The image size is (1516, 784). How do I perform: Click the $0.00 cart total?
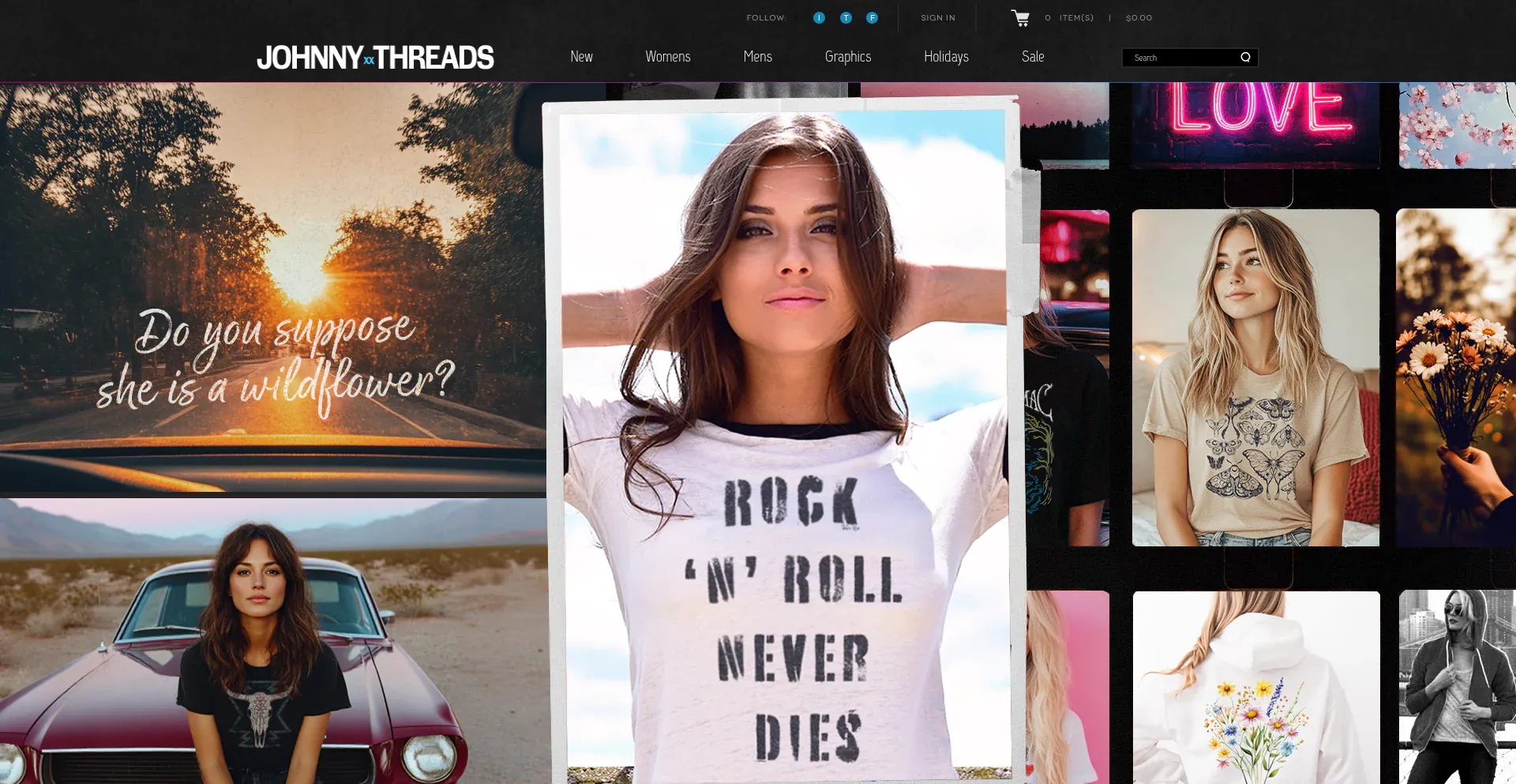(1139, 17)
